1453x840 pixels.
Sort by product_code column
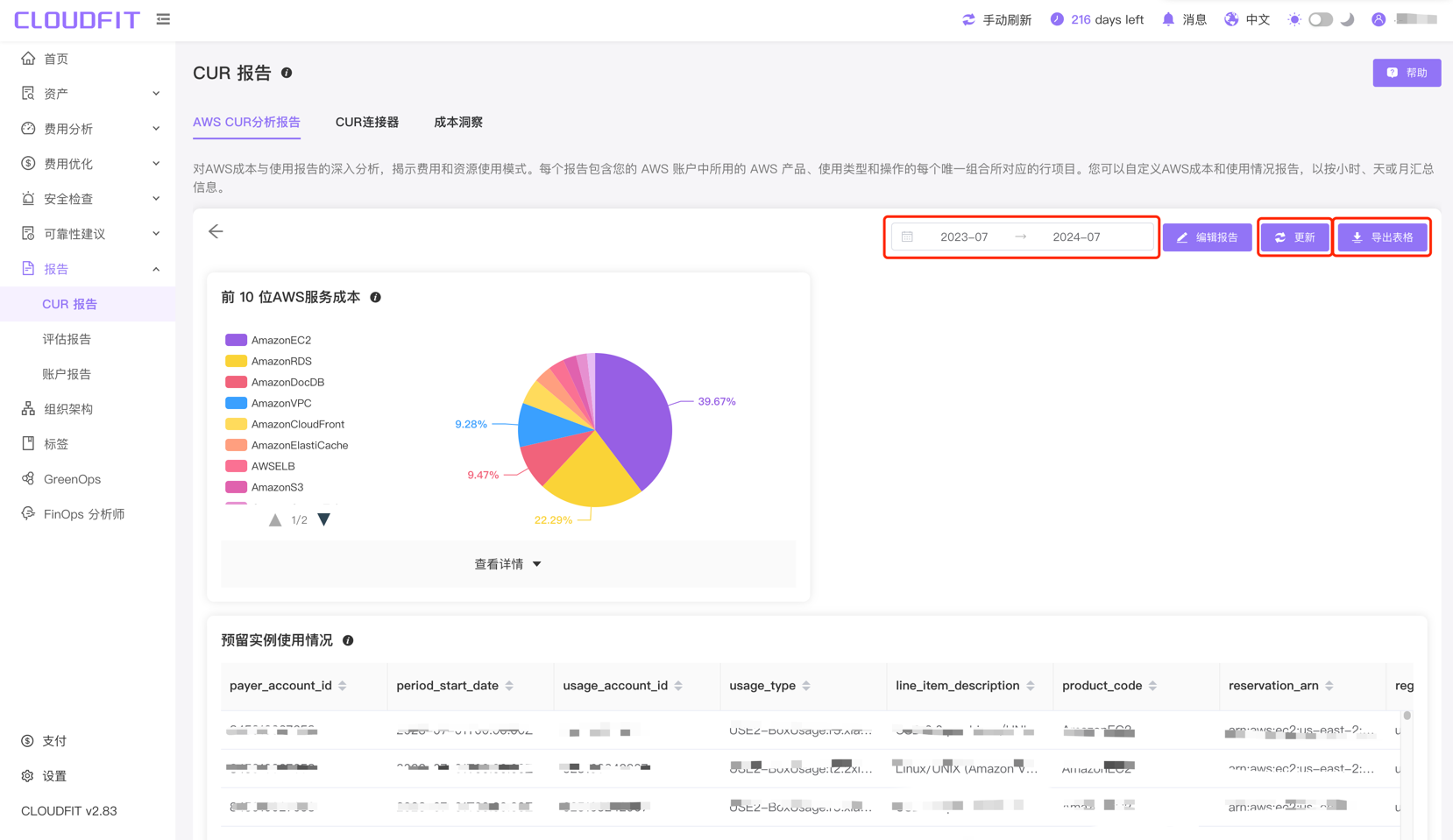[x=1152, y=686]
